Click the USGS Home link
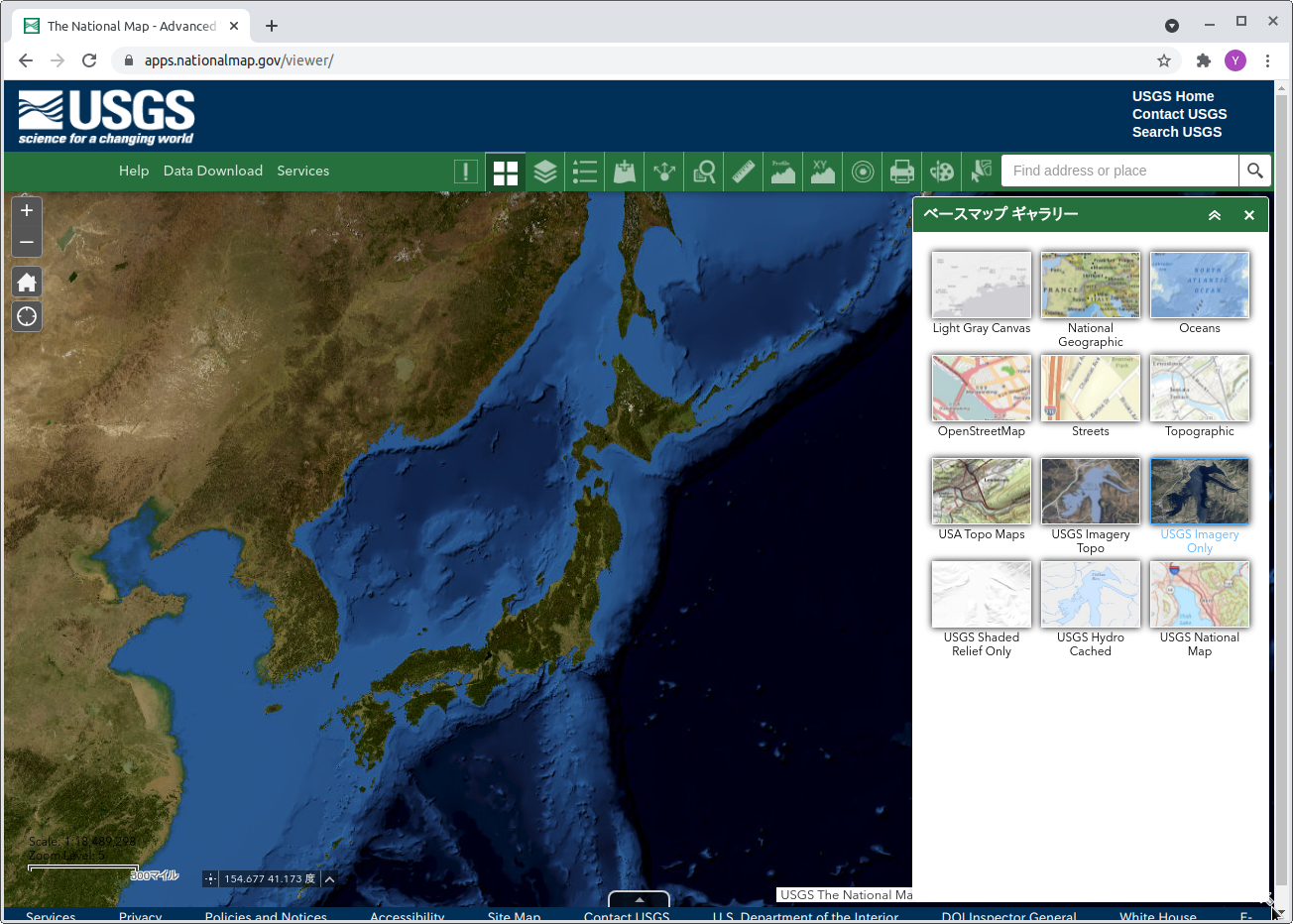Image resolution: width=1293 pixels, height=924 pixels. (x=1173, y=96)
